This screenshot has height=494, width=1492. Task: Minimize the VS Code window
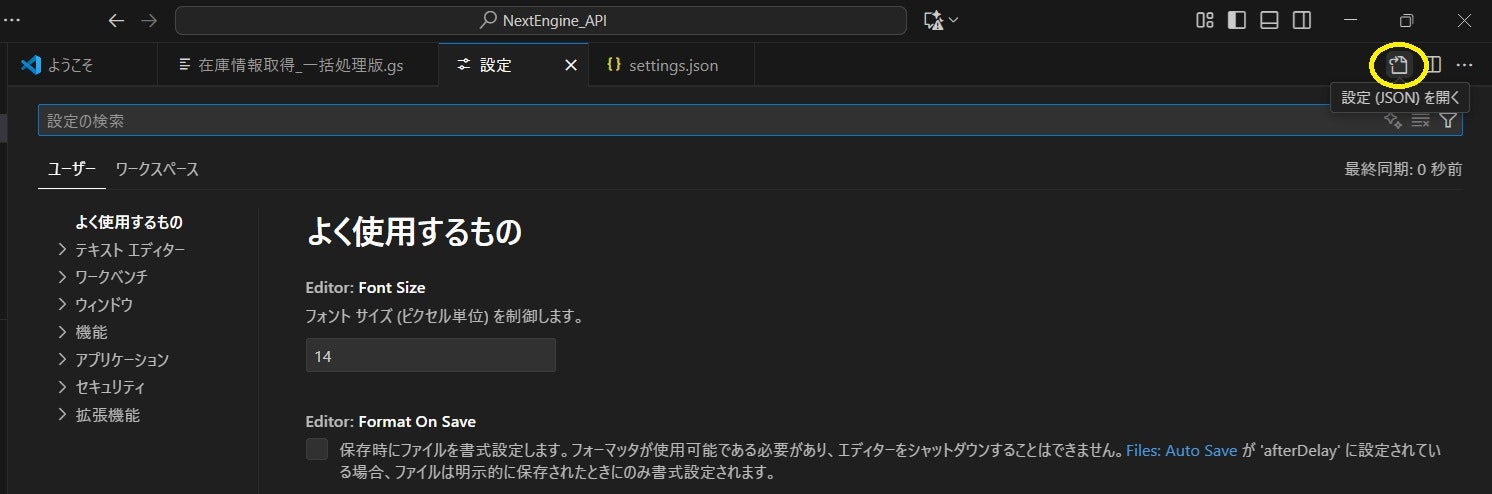click(x=1352, y=20)
